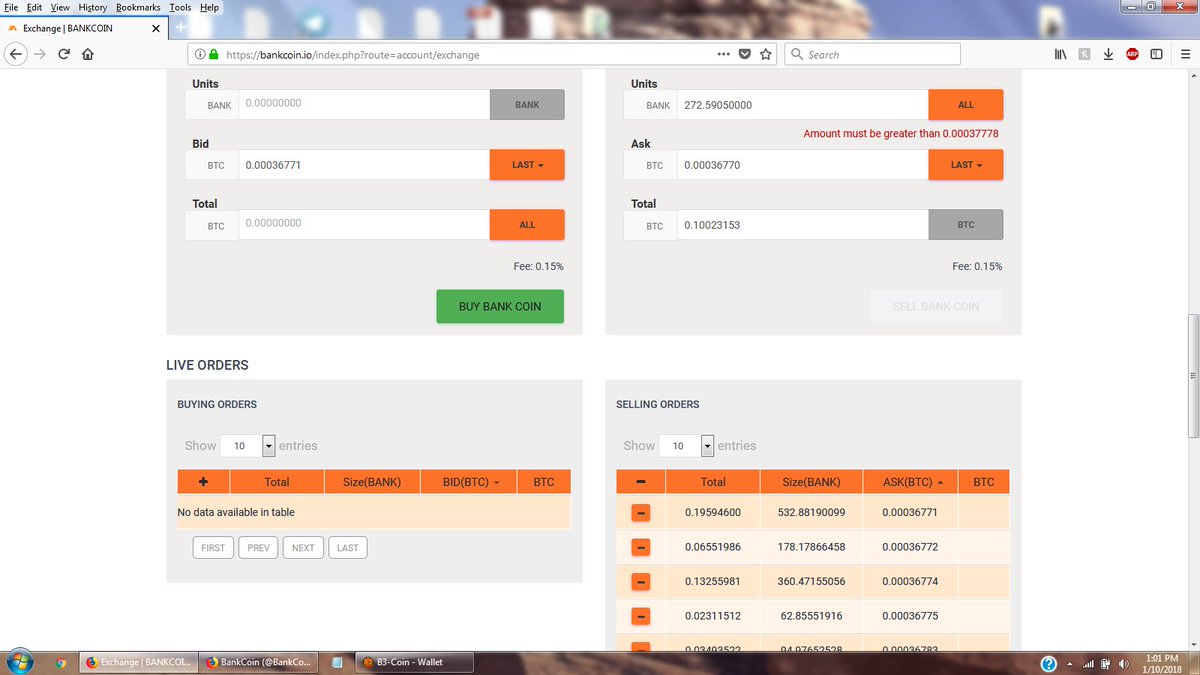Go to NEXT page of buying orders
1200x675 pixels.
click(x=303, y=548)
